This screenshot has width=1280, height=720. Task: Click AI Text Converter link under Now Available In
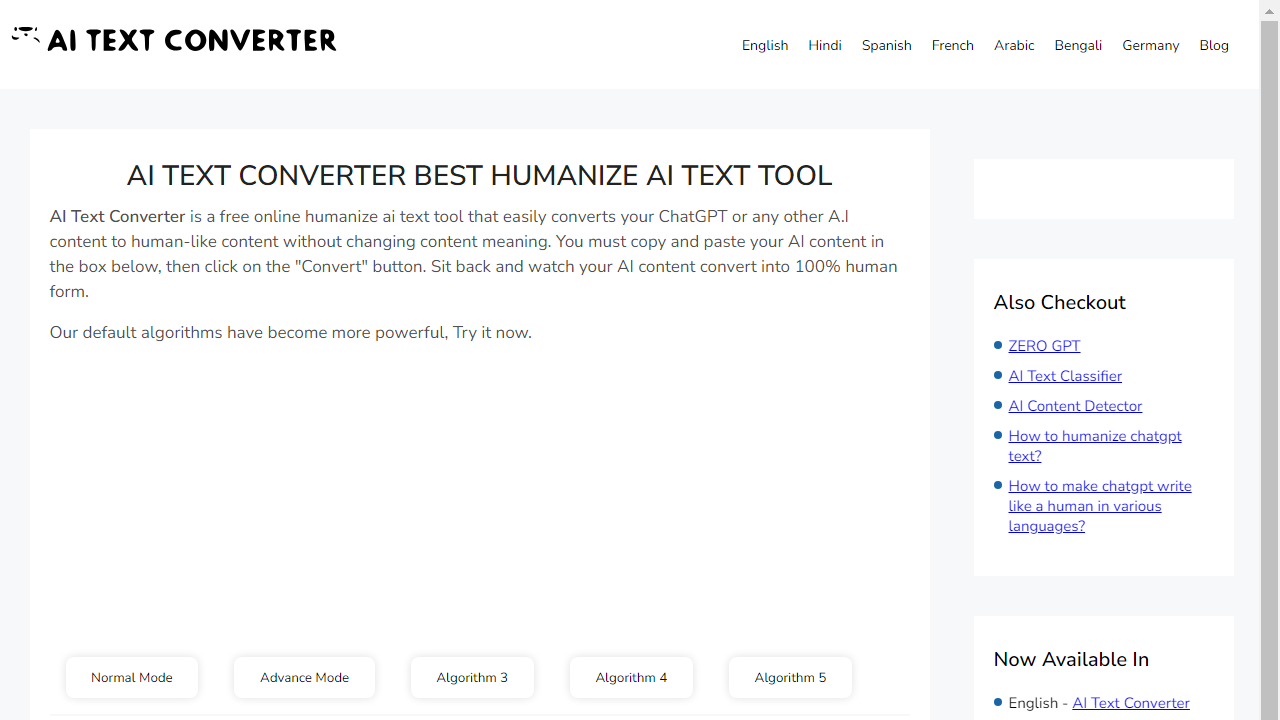coord(1131,703)
